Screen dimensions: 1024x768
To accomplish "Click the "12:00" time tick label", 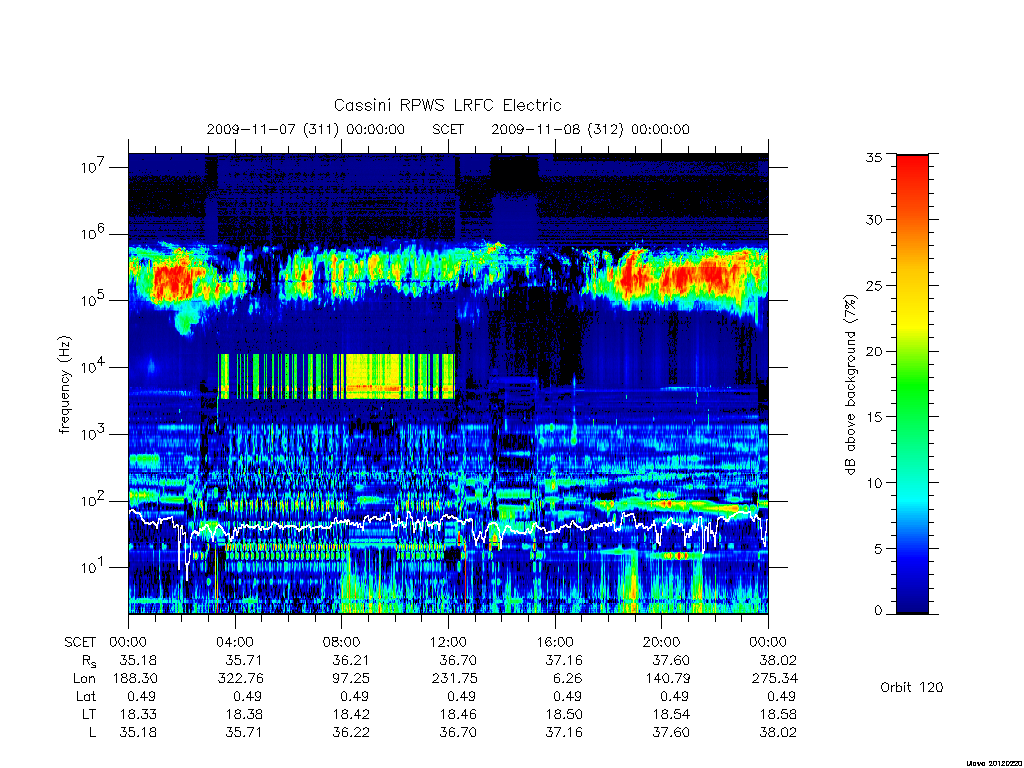I will (448, 642).
